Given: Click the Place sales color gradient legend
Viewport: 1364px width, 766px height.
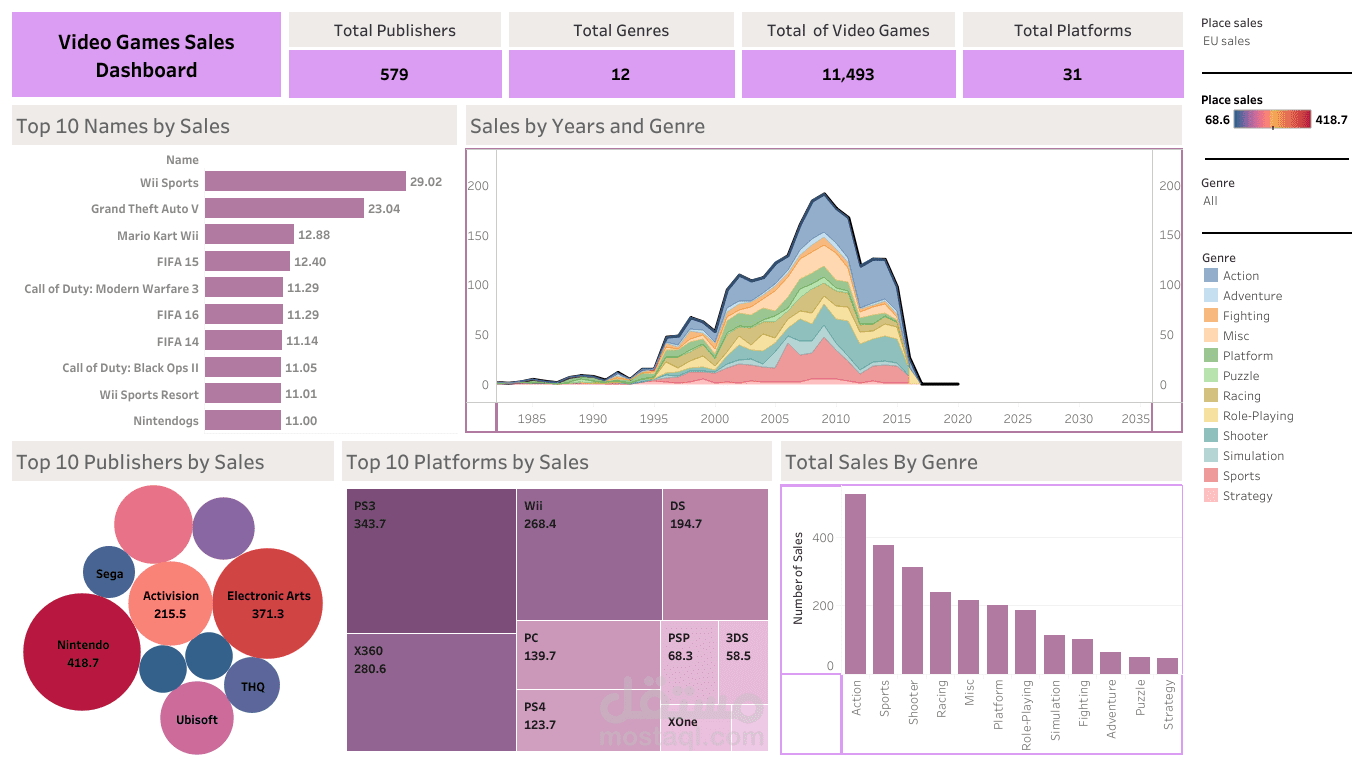Looking at the screenshot, I should [x=1272, y=120].
